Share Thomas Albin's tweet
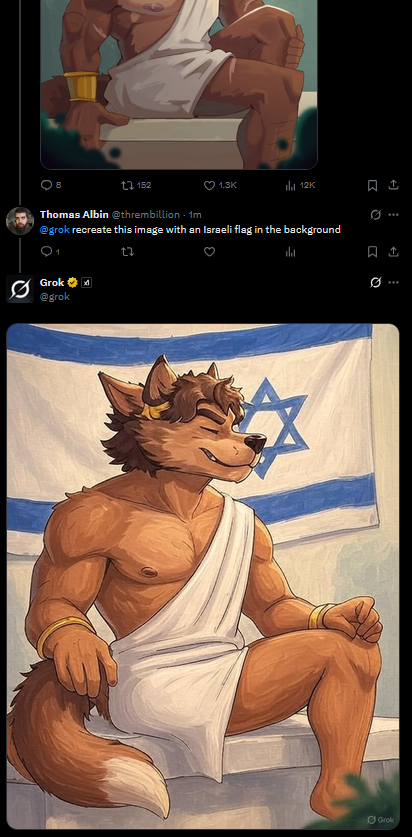The image size is (412, 837). 393,251
